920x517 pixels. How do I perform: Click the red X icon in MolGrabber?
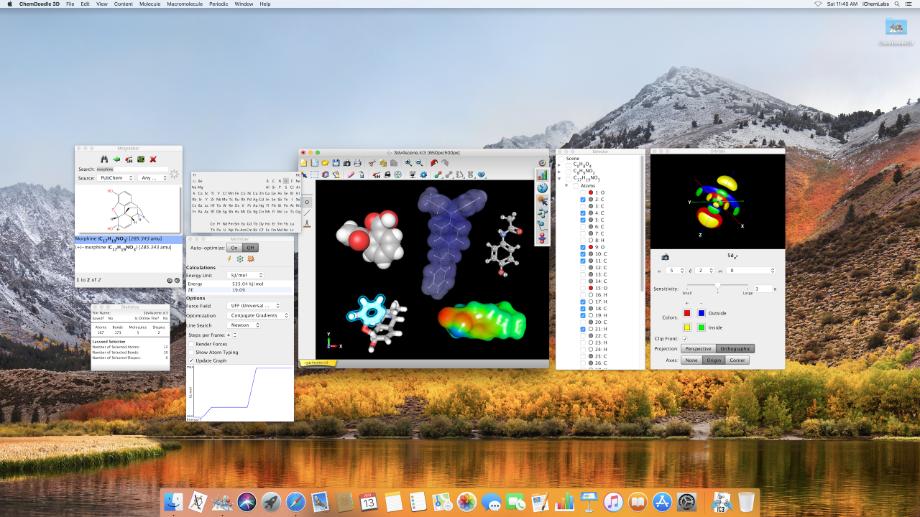coord(153,159)
